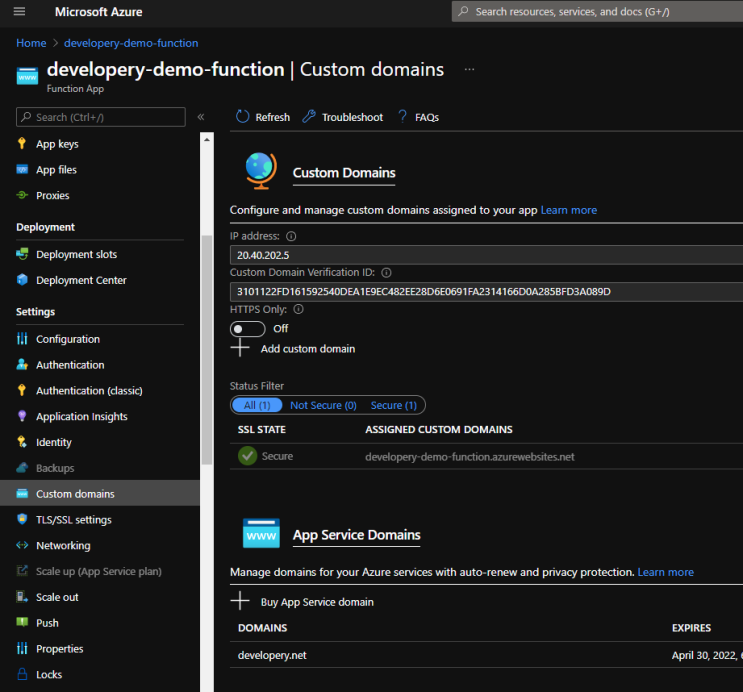
Task: Open Deployment slots menu item
Action: [x=76, y=254]
